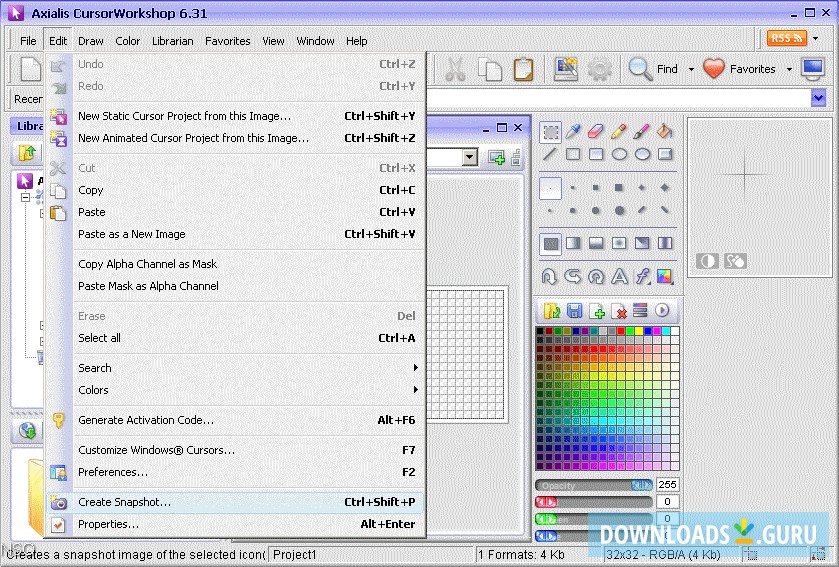The height and width of the screenshot is (567, 839).
Task: Select the straight line drawing tool
Action: [x=550, y=155]
